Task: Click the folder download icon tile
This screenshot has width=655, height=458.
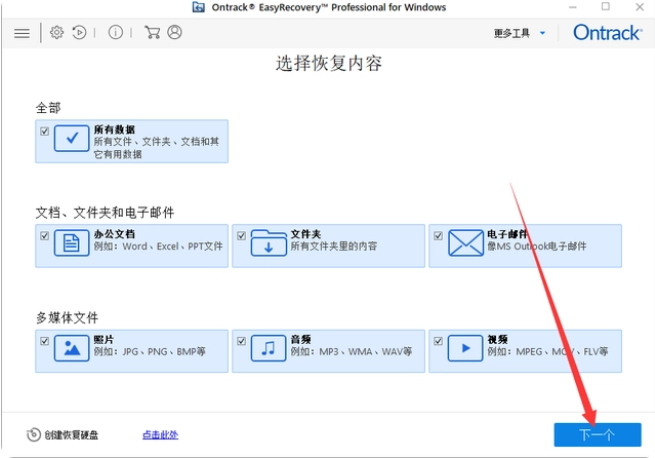Action: [x=268, y=244]
